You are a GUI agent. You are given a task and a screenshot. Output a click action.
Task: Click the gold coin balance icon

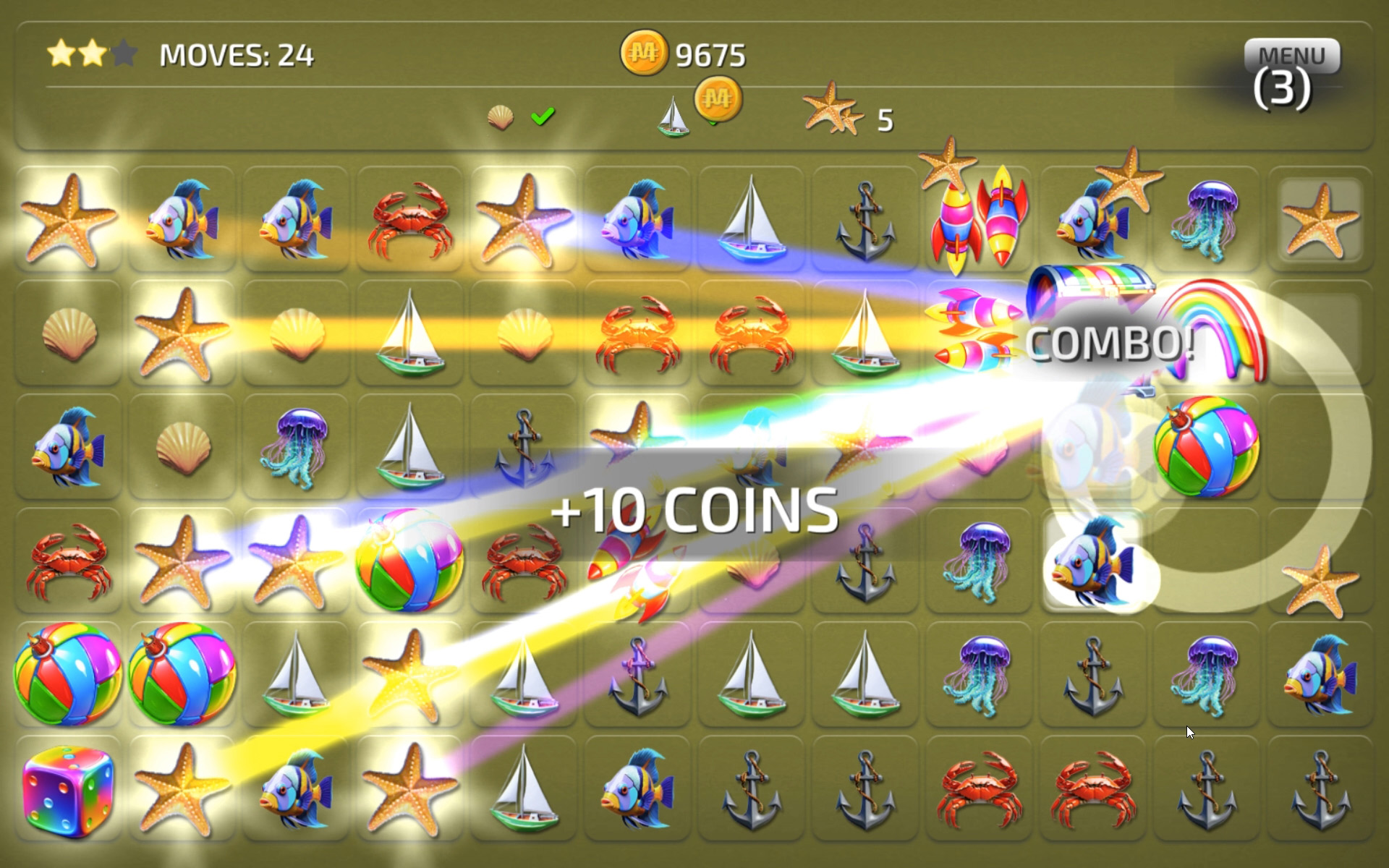click(x=643, y=53)
